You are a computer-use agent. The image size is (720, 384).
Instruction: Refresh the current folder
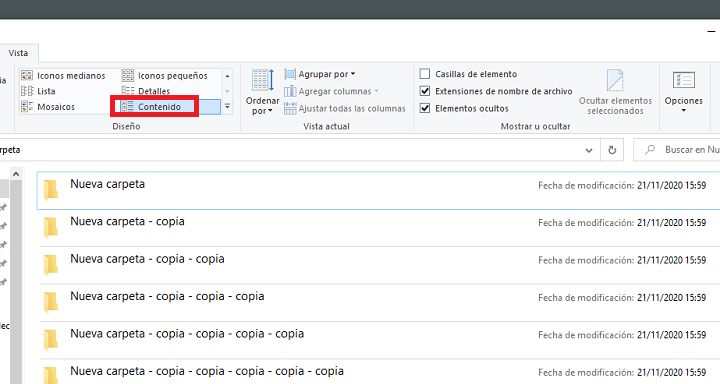tap(612, 150)
